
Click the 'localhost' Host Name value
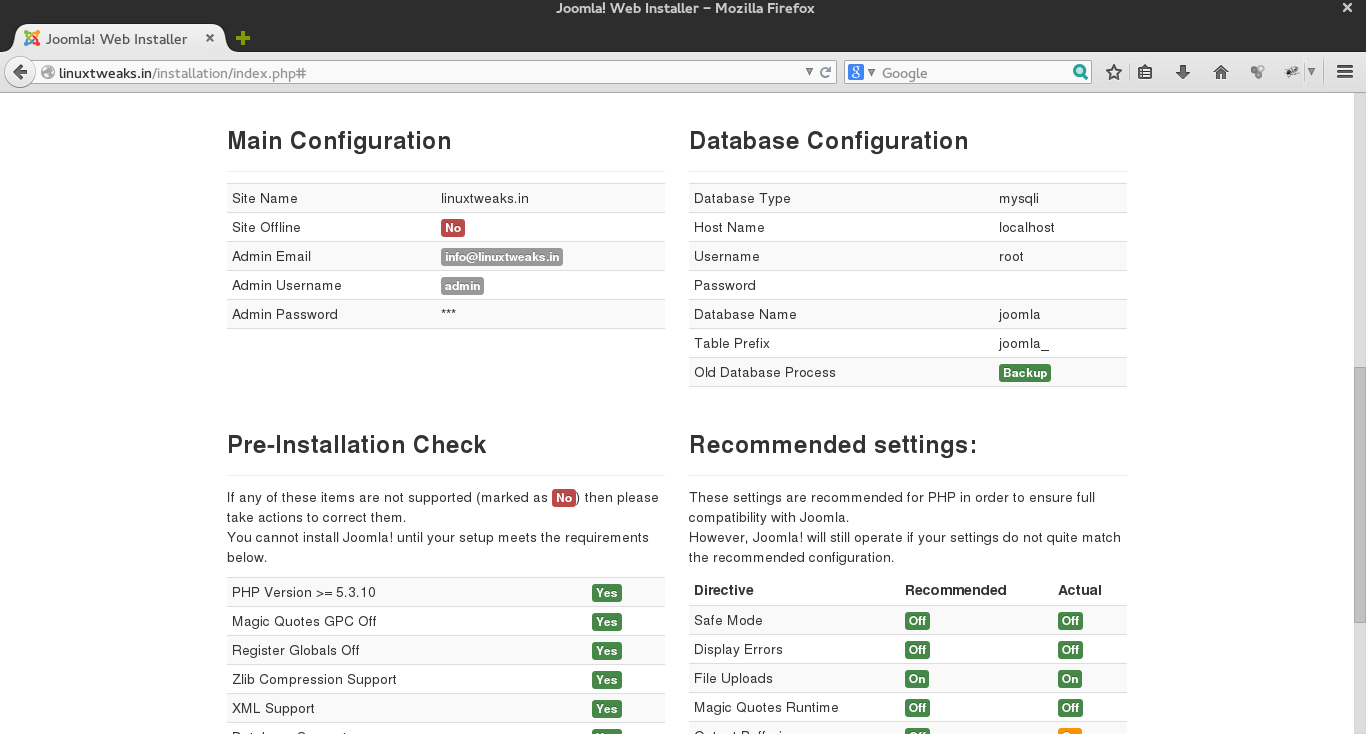point(1027,227)
